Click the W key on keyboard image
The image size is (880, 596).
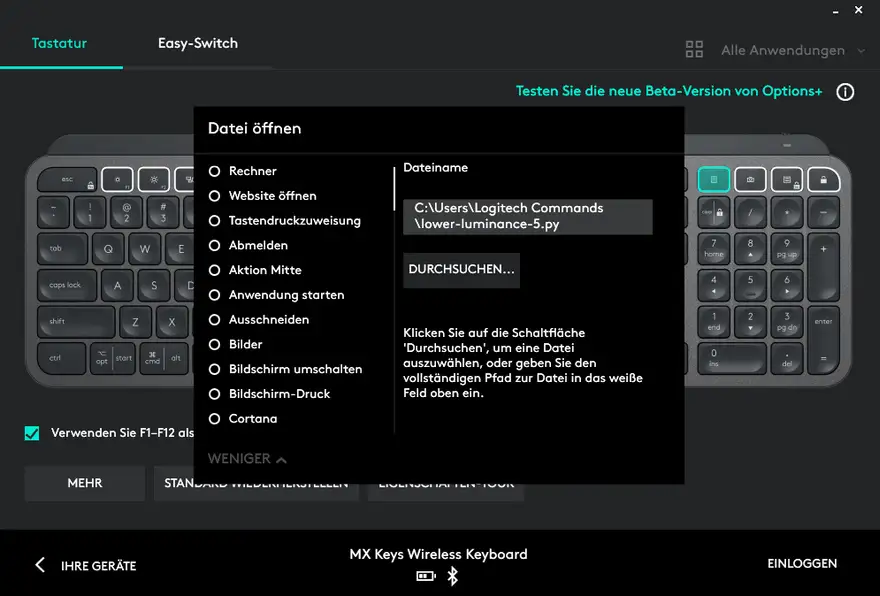pos(144,249)
